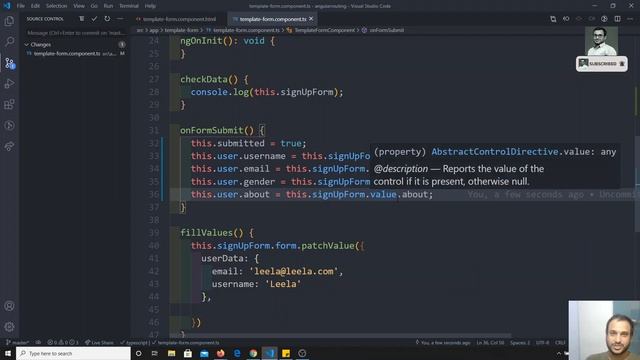Select the Source Control activity bar icon

pos(9,63)
